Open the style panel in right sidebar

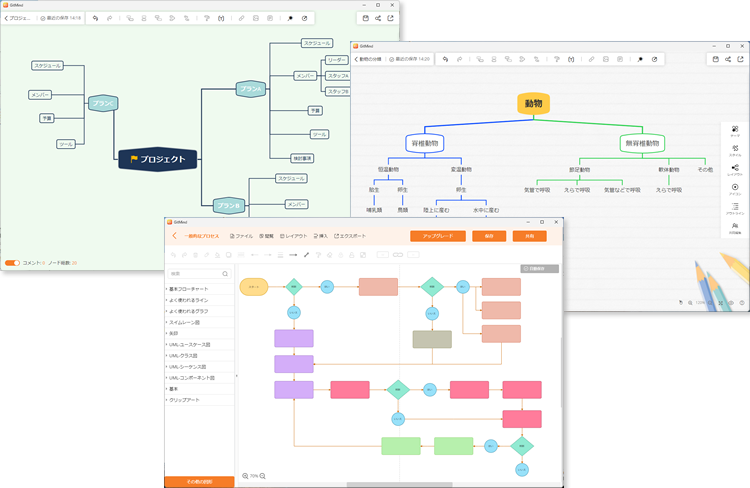point(734,150)
